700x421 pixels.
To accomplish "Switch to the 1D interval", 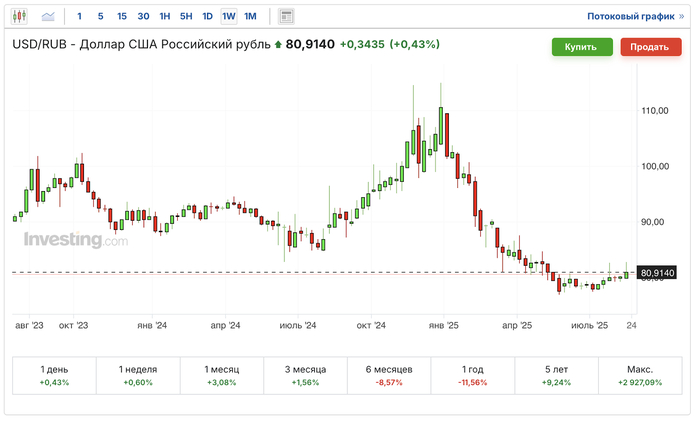I will 207,16.
